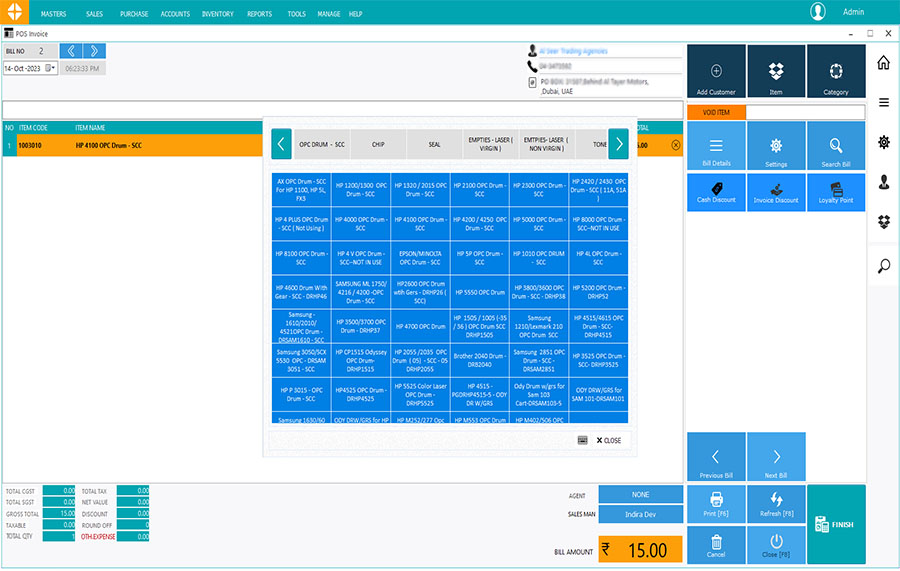Click Refresh [F8] tile

pyautogui.click(x=776, y=504)
